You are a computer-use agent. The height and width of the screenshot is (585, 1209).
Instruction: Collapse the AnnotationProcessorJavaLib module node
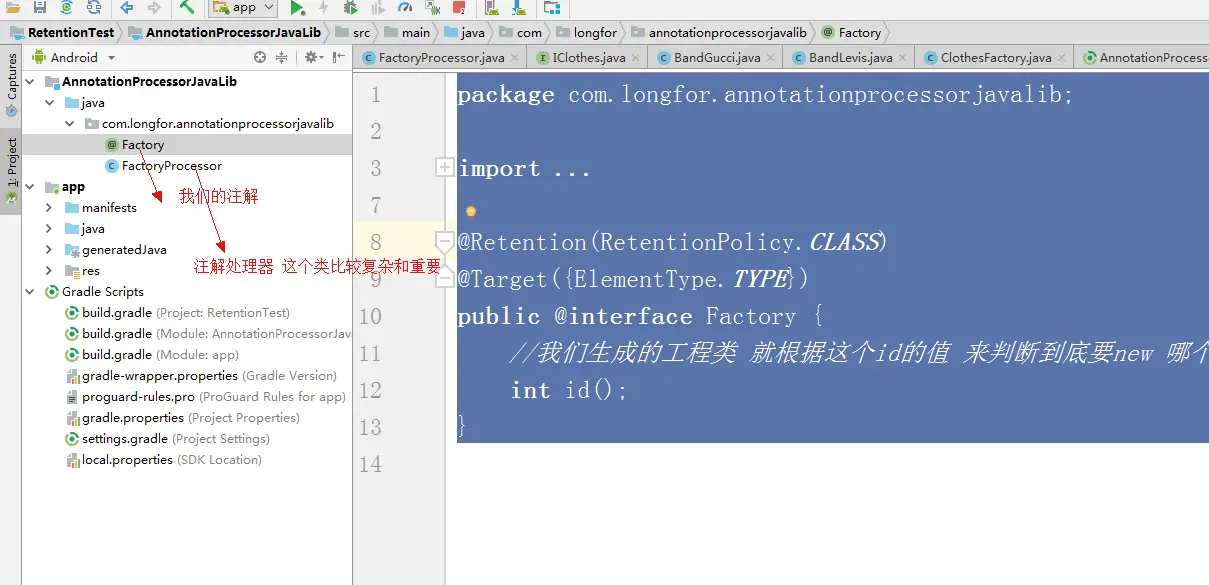(30, 82)
